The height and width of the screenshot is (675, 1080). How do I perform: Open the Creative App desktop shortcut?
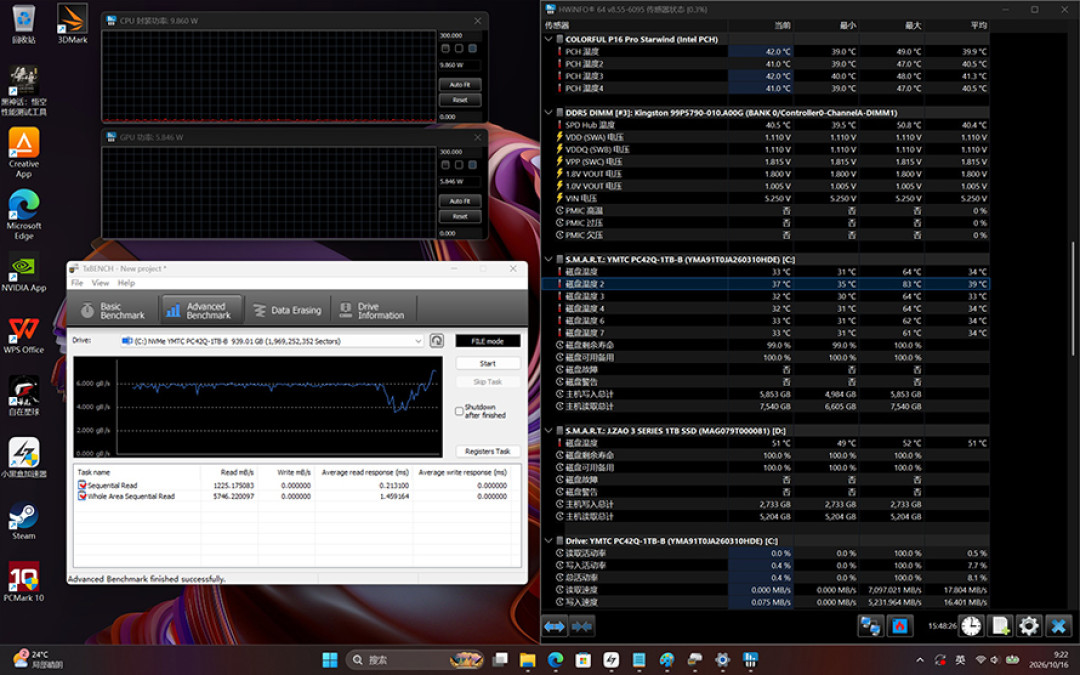23,153
